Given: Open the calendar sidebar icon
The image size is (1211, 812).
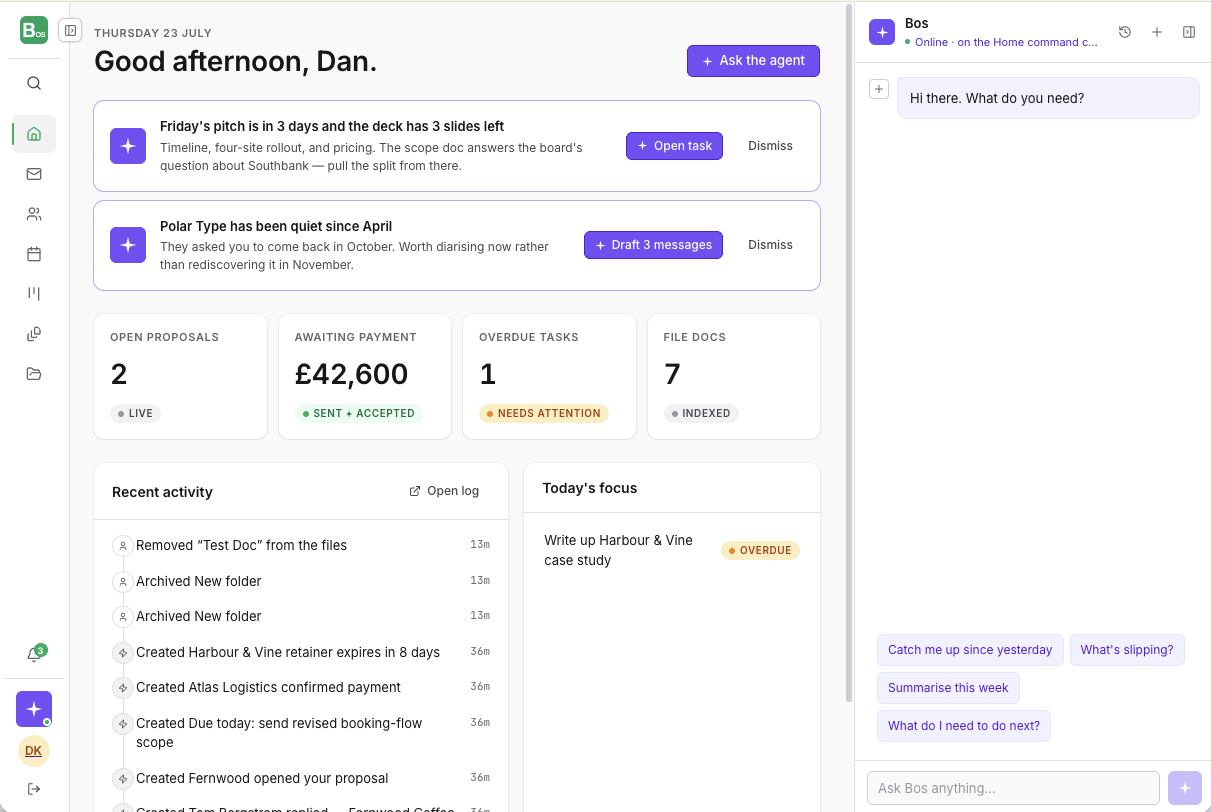Looking at the screenshot, I should [x=34, y=254].
